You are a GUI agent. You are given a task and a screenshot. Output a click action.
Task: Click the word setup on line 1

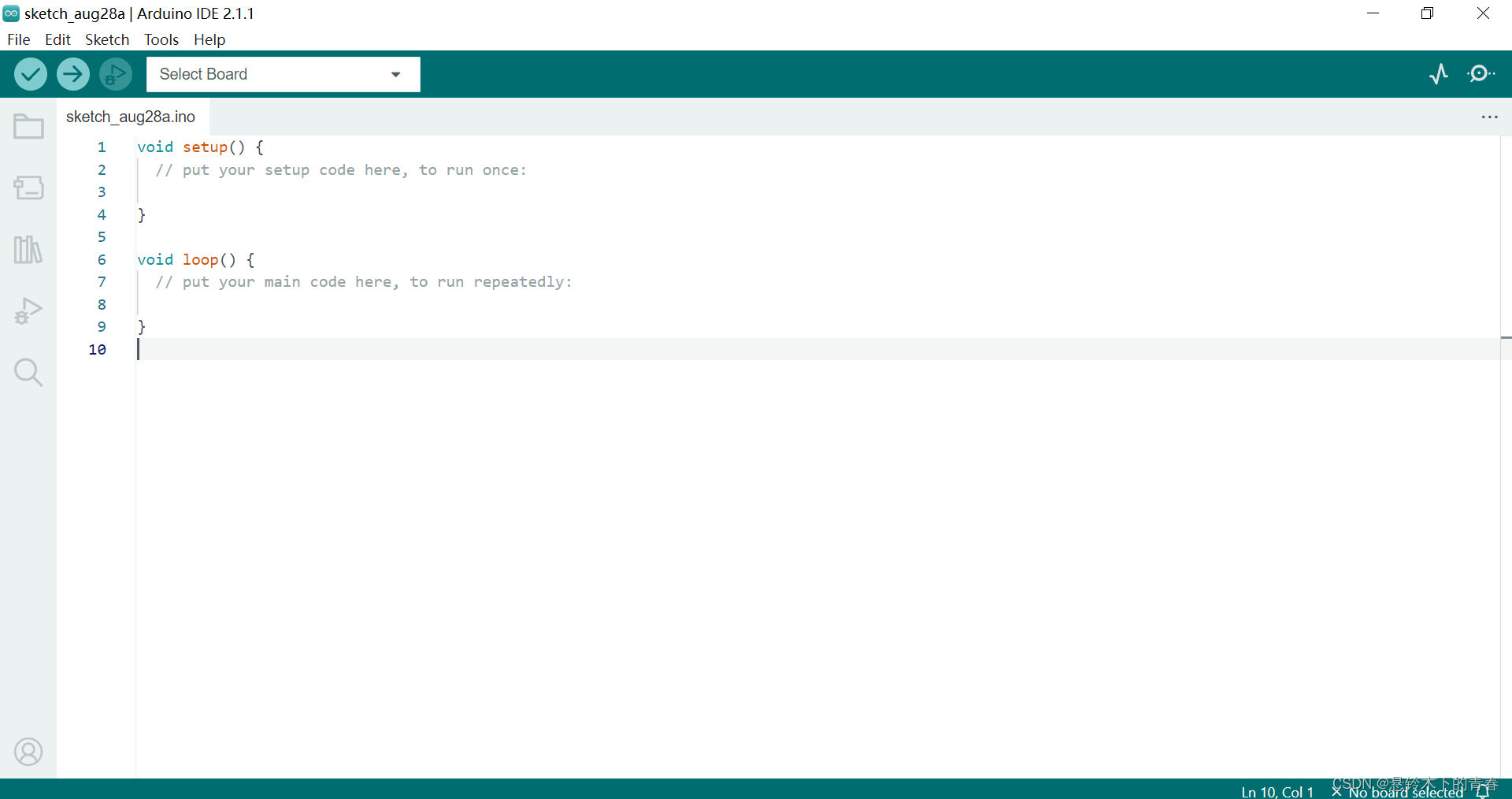205,147
